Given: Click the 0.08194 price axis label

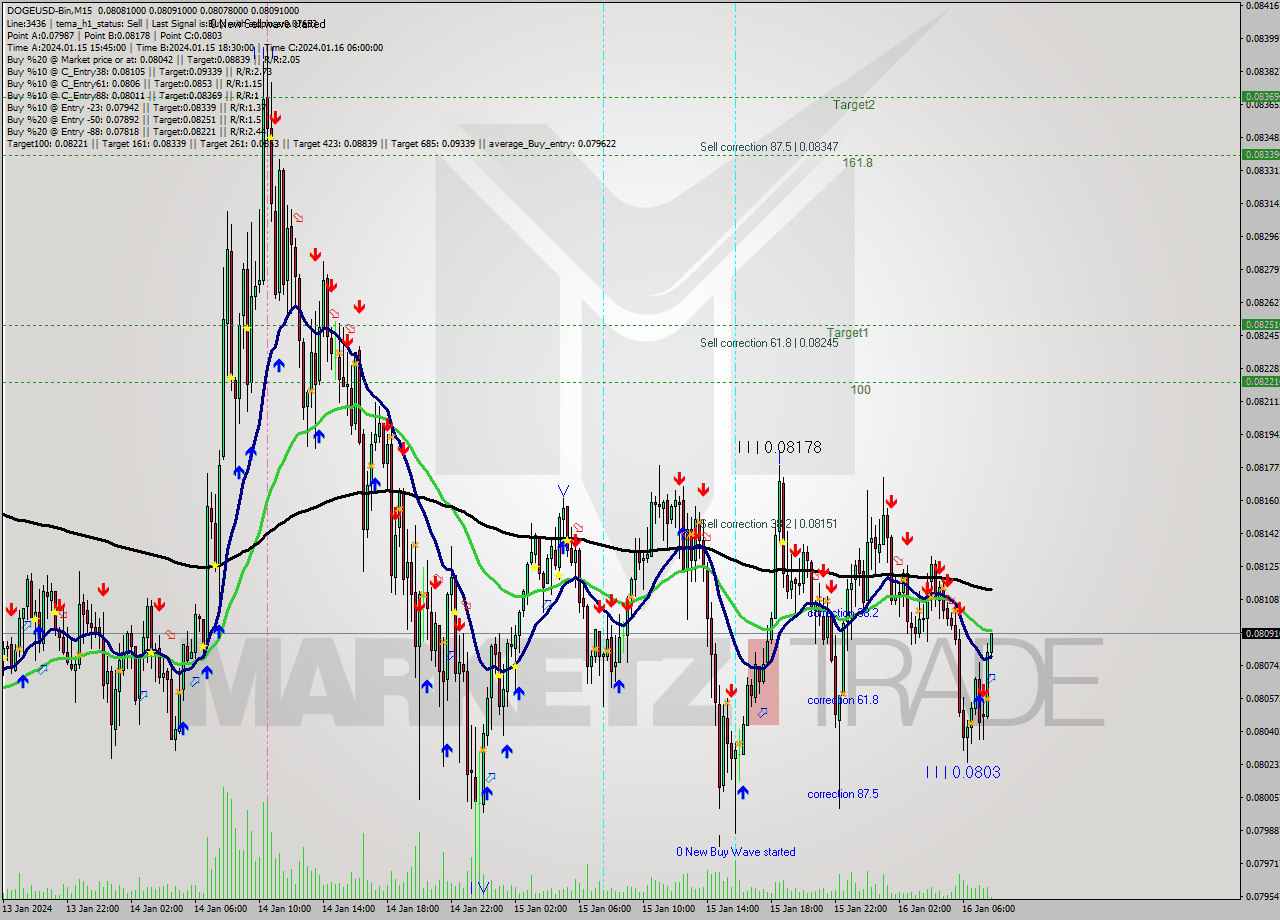Looking at the screenshot, I should (1262, 434).
